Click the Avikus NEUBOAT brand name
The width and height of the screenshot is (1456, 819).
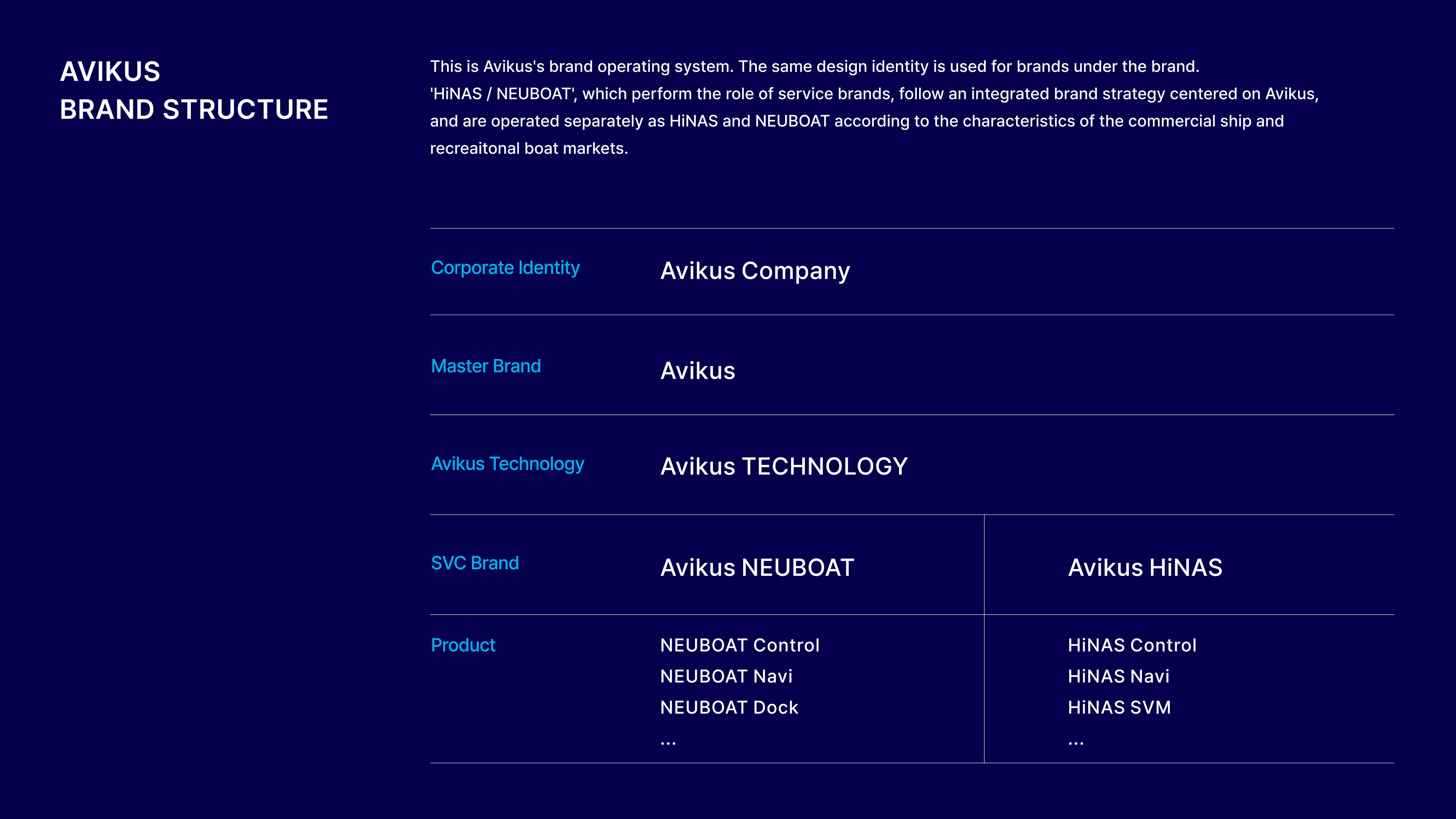tap(758, 568)
